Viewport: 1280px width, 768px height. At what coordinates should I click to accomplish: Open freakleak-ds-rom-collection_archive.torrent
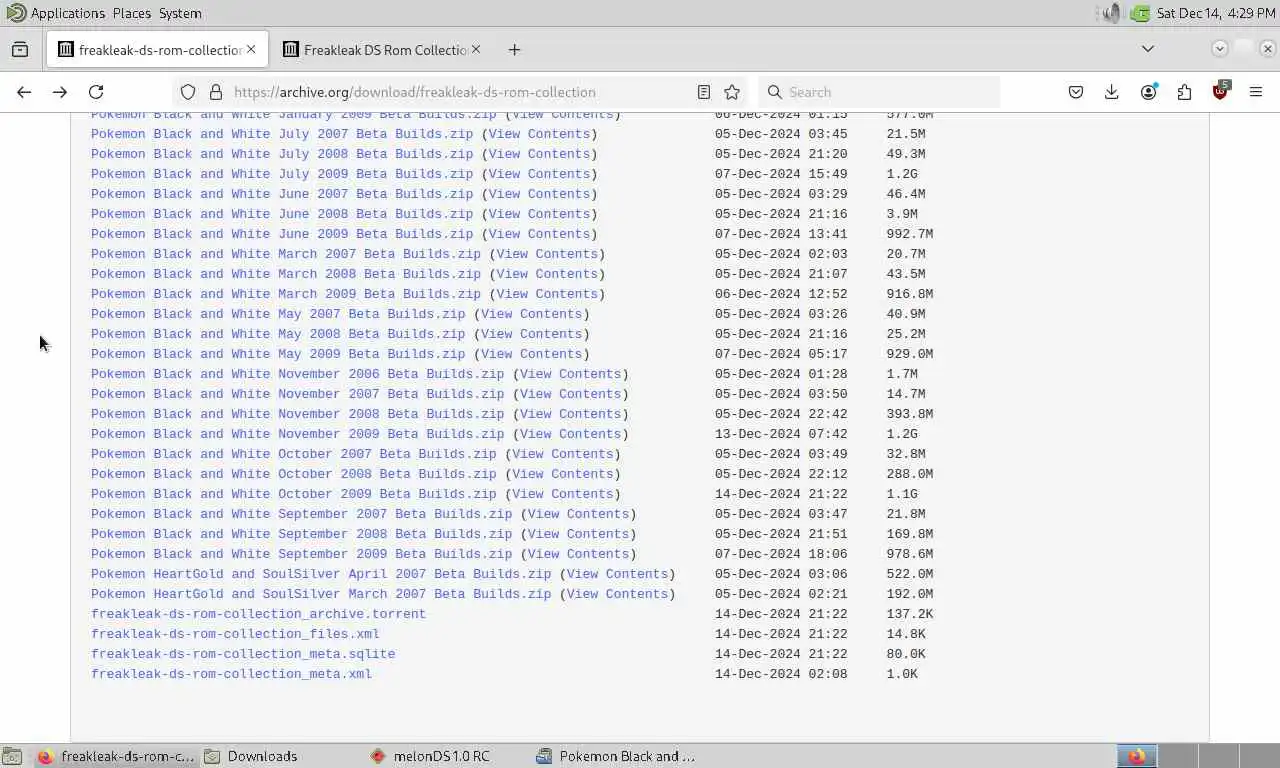click(258, 614)
